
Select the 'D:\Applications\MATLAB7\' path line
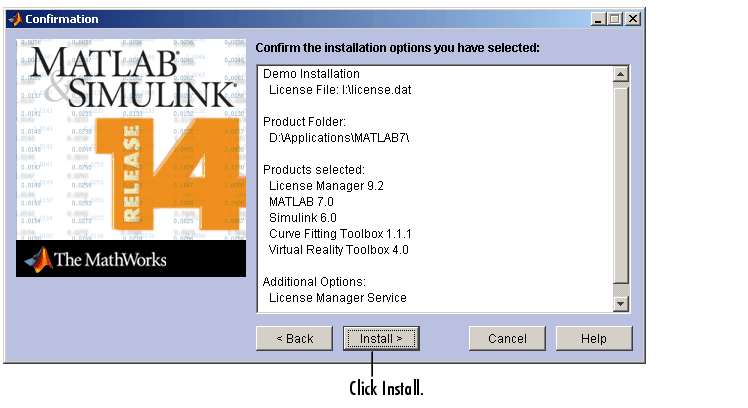pyautogui.click(x=339, y=138)
